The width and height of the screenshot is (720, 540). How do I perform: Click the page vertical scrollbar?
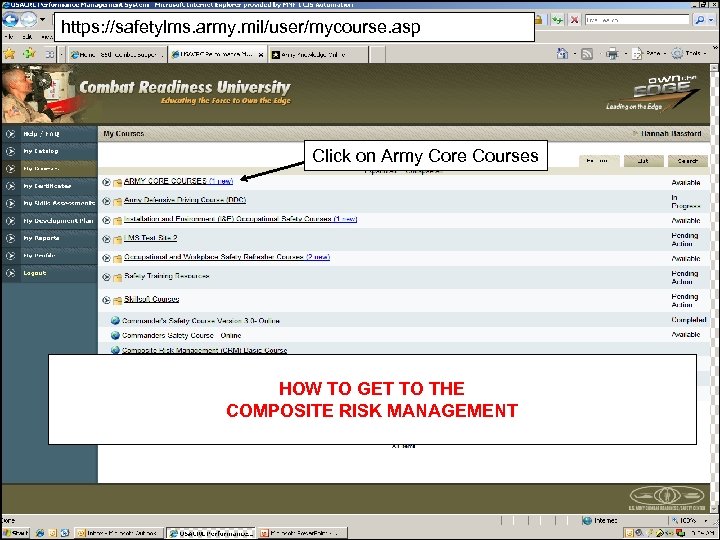coord(714,289)
